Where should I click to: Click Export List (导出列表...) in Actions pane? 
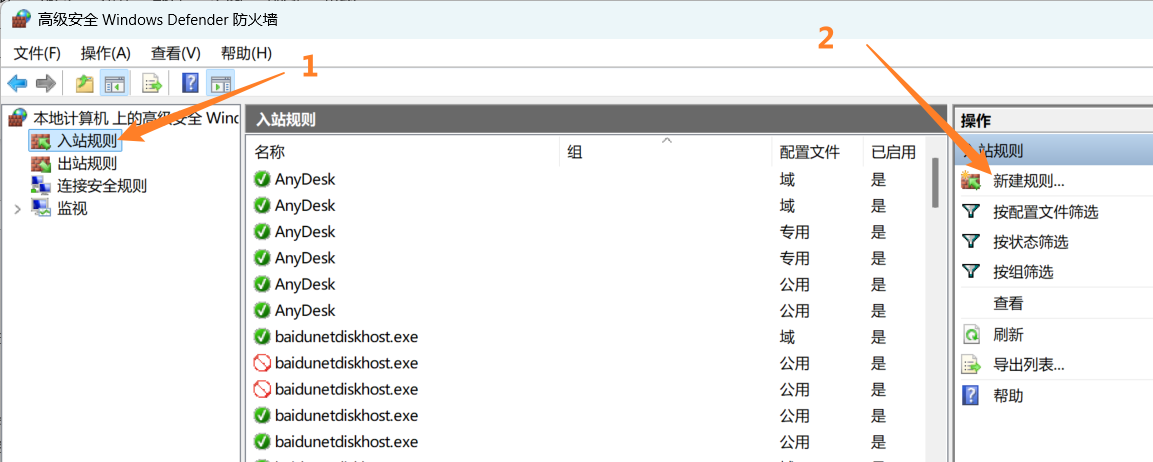(1028, 365)
